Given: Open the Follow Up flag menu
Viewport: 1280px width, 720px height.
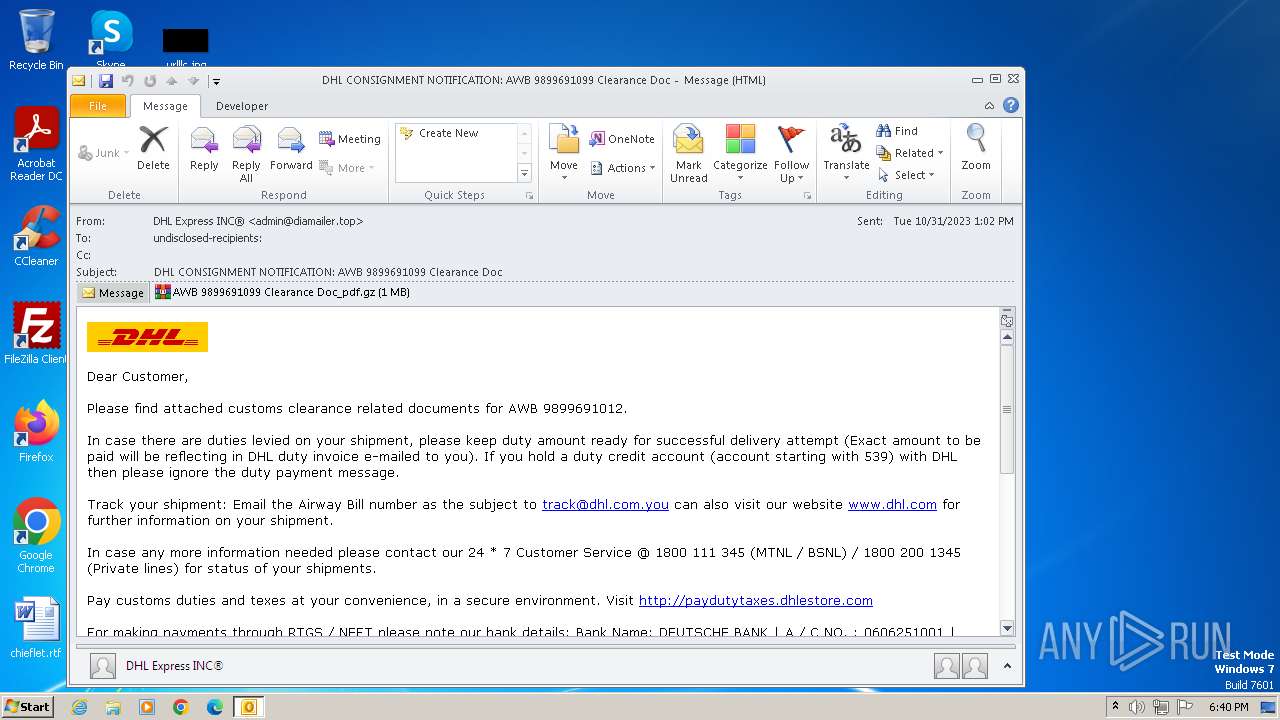Looking at the screenshot, I should pyautogui.click(x=791, y=154).
